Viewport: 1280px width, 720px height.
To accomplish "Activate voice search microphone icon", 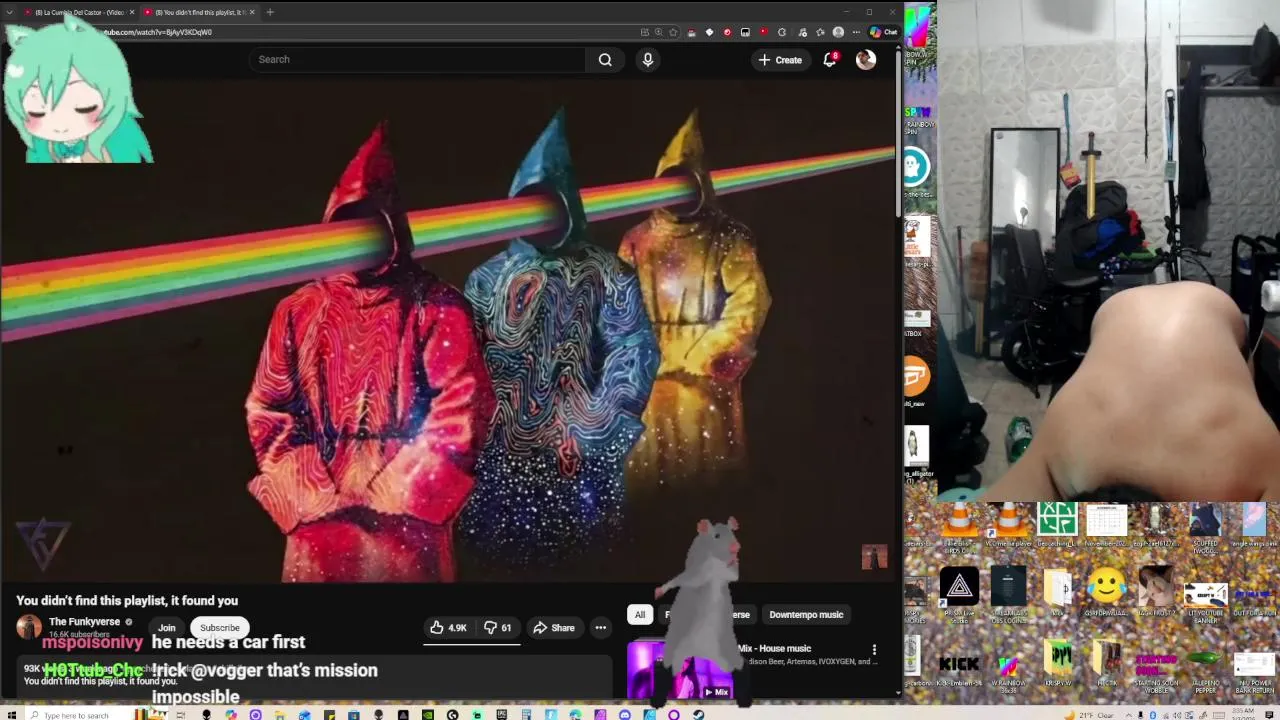I will [x=648, y=60].
